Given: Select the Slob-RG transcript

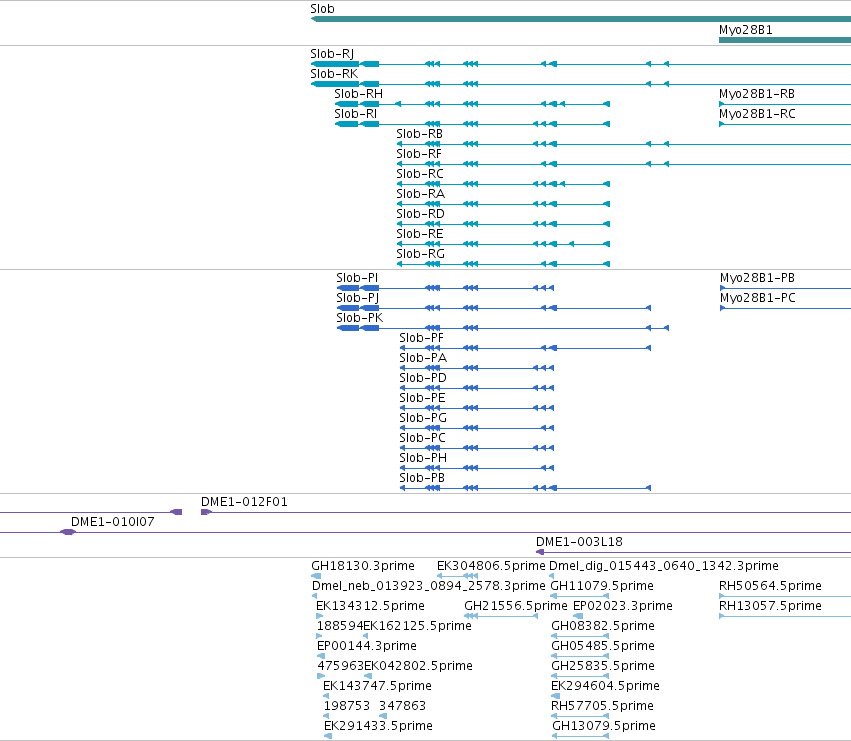Looking at the screenshot, I should 503,264.
